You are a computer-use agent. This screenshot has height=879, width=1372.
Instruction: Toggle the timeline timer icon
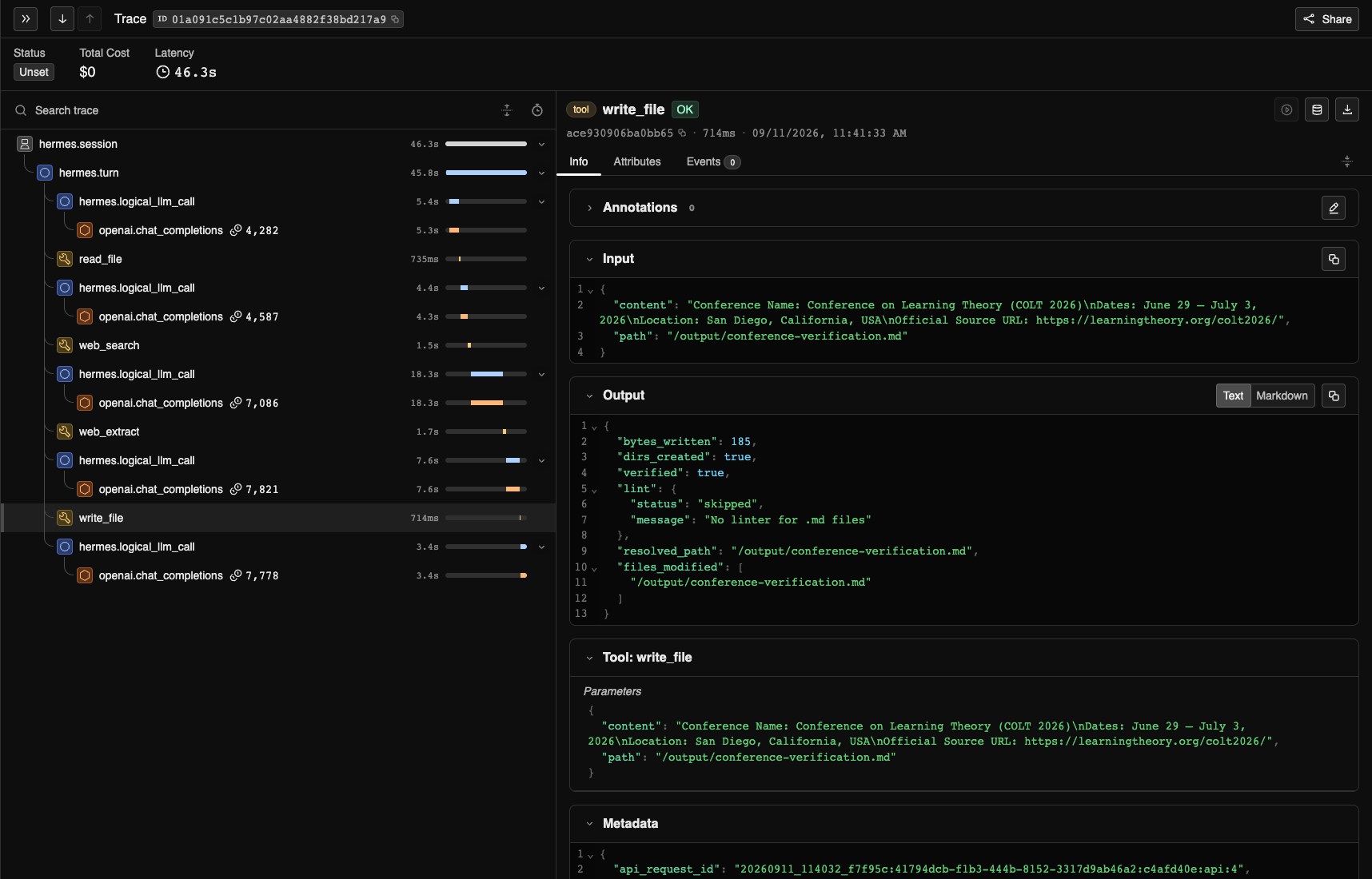(x=537, y=110)
